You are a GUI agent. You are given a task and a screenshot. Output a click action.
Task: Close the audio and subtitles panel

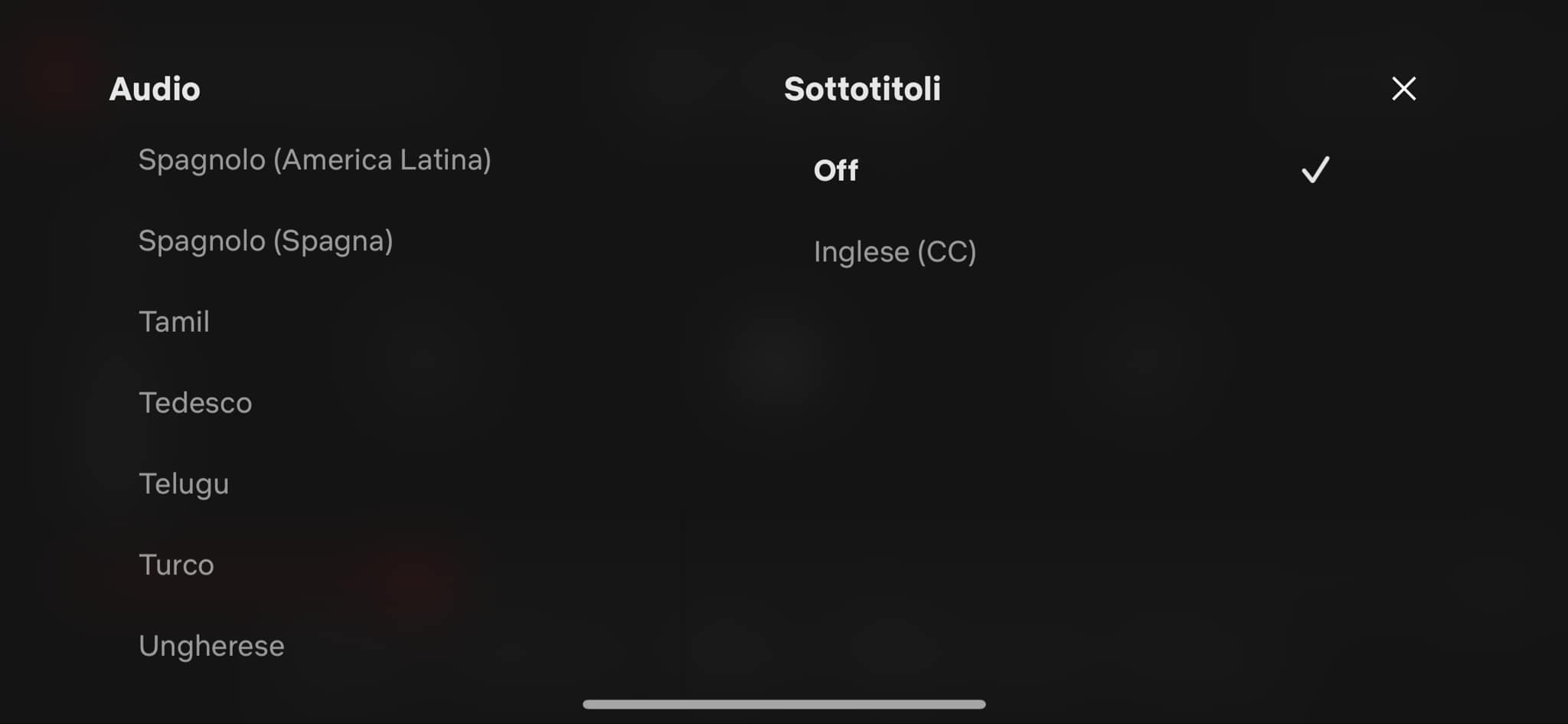1403,89
